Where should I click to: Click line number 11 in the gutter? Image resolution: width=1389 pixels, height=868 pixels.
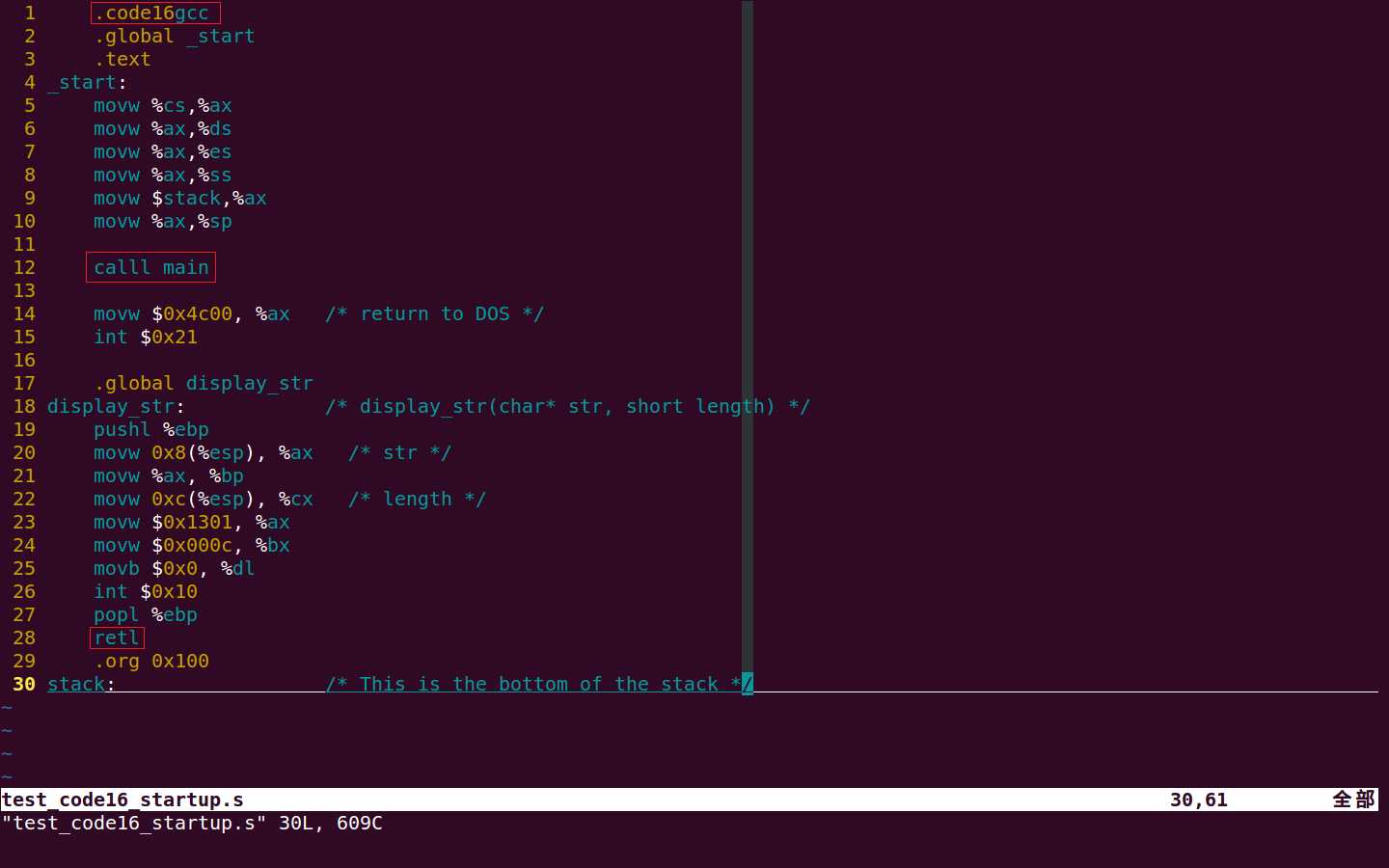(x=24, y=244)
